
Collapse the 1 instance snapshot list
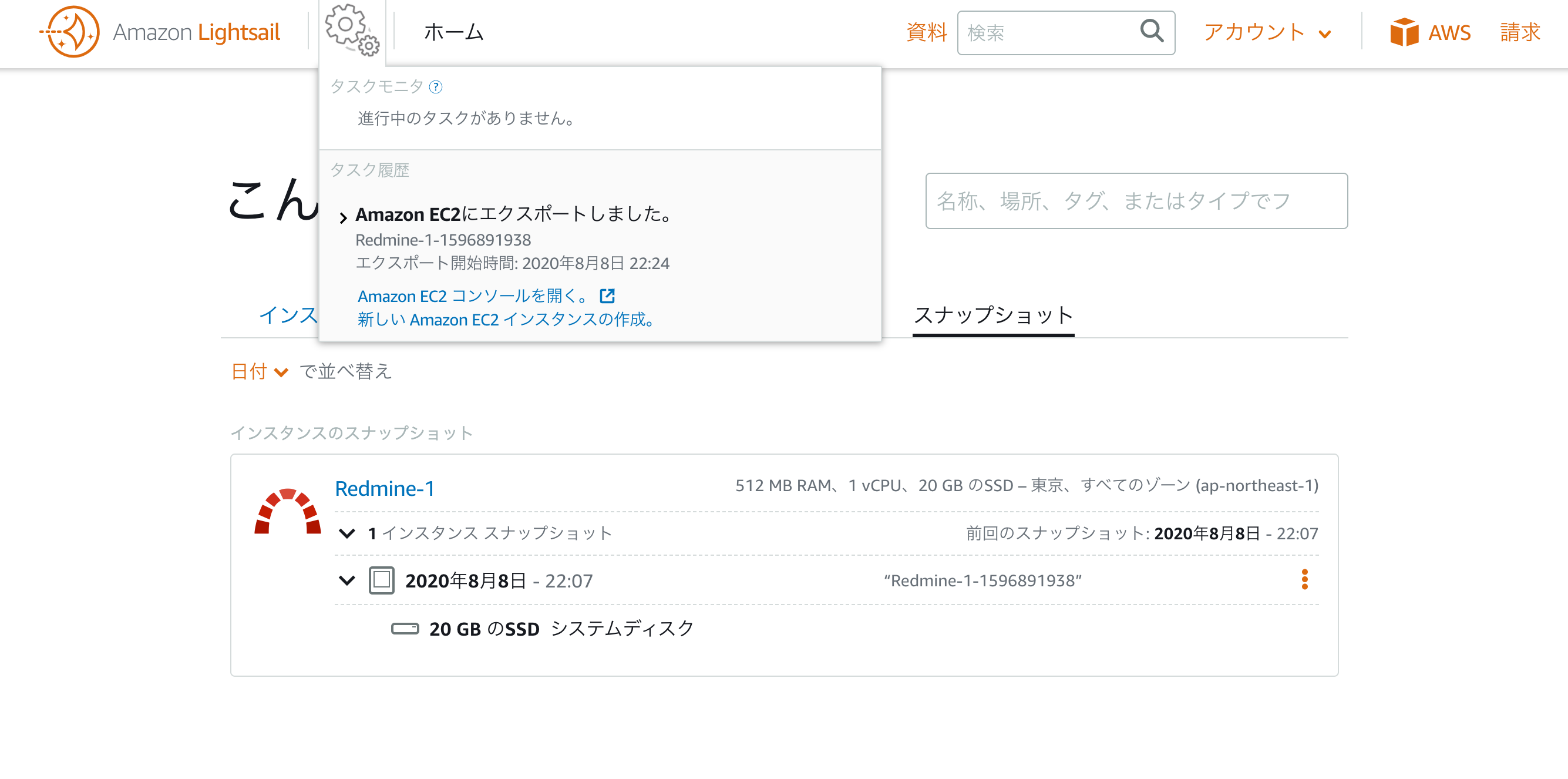coord(347,533)
